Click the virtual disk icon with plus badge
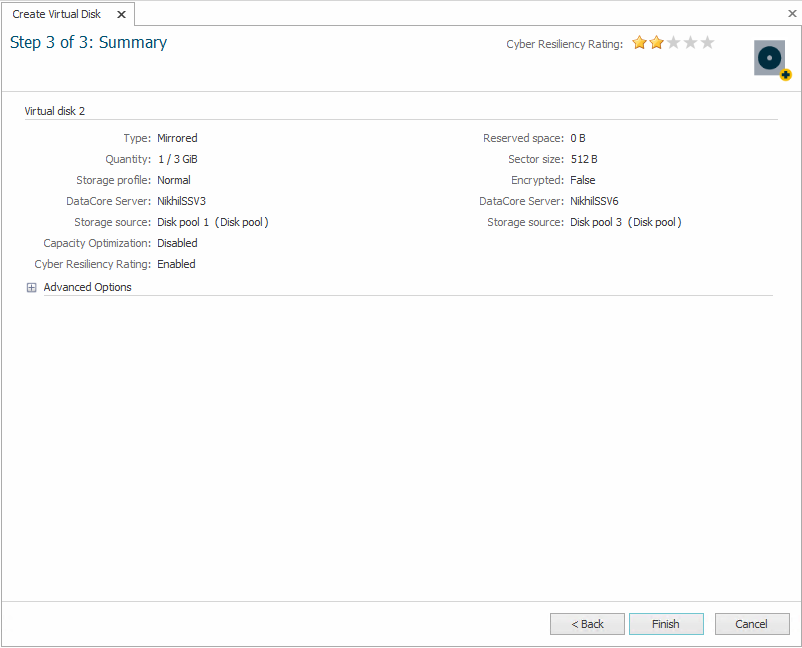Screen dimensions: 802x648 tap(770, 59)
